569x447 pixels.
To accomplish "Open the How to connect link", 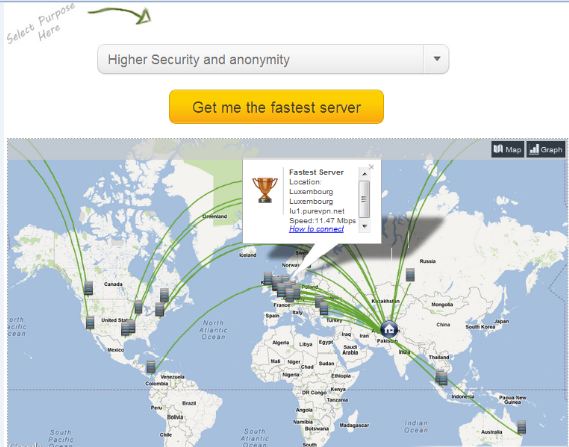I will click(x=316, y=229).
